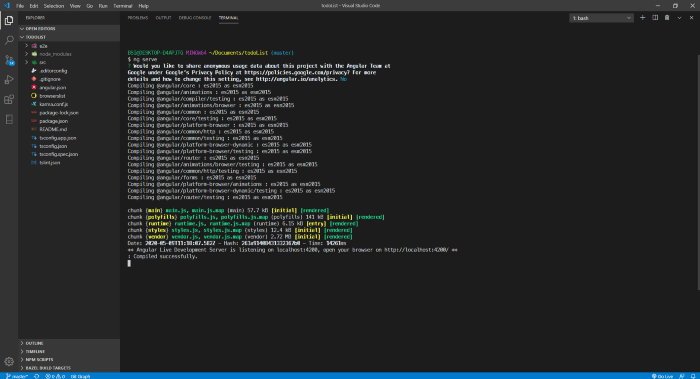This screenshot has width=700, height=379.
Task: Click the Go Live status bar button
Action: [662, 376]
